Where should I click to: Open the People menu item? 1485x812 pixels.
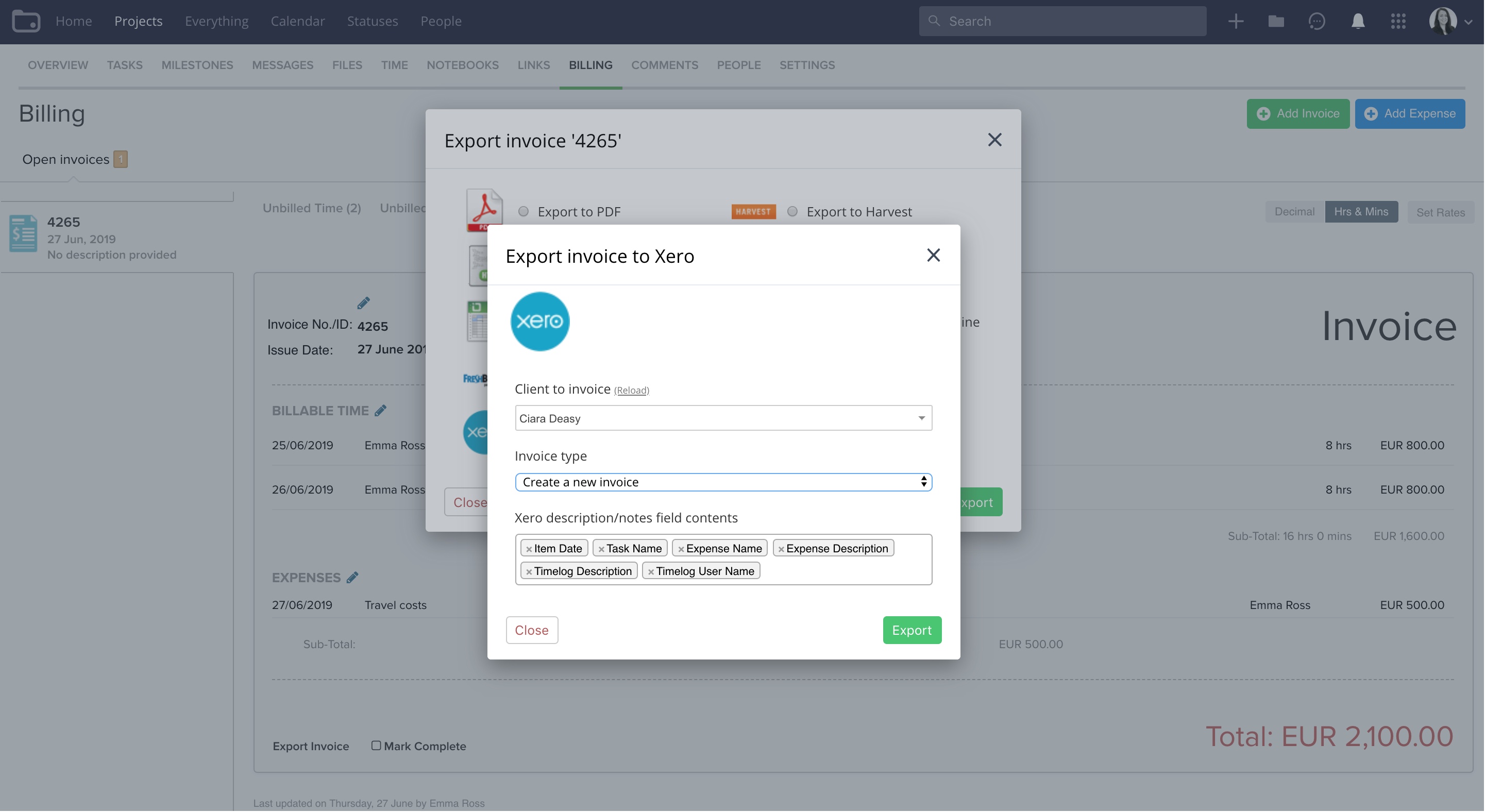click(x=441, y=21)
